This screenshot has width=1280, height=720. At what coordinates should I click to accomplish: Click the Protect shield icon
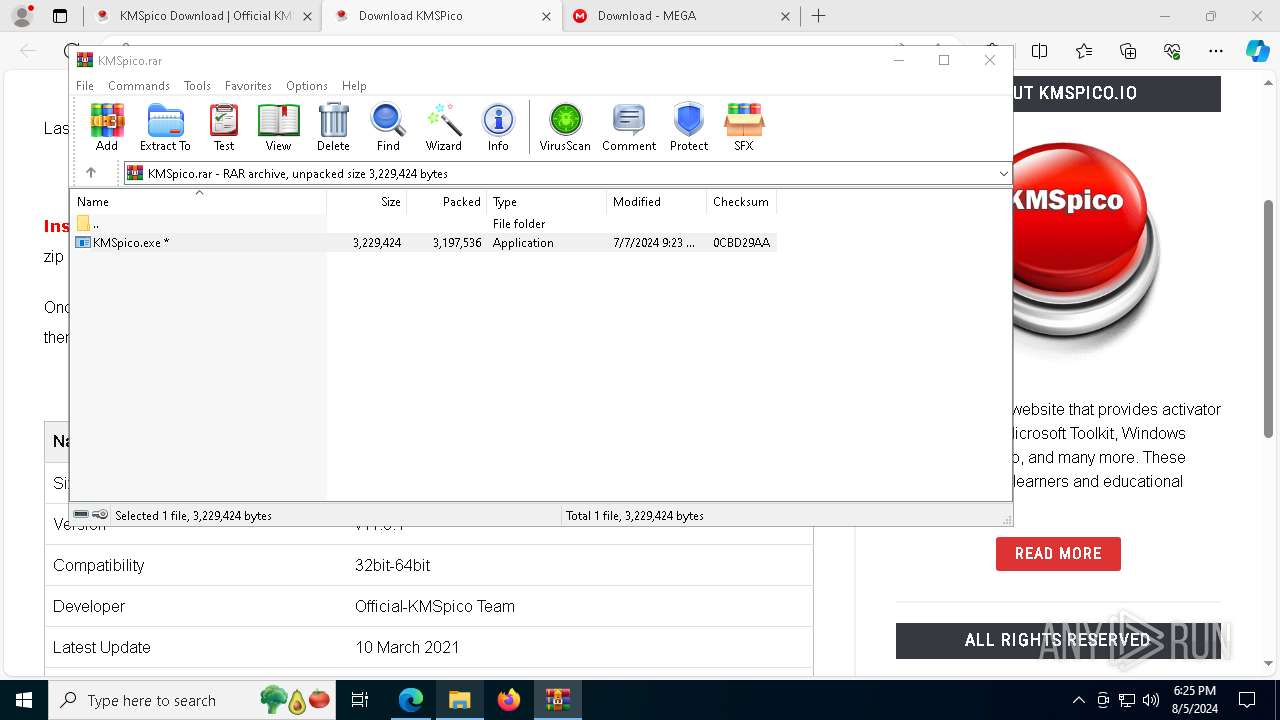(x=689, y=127)
